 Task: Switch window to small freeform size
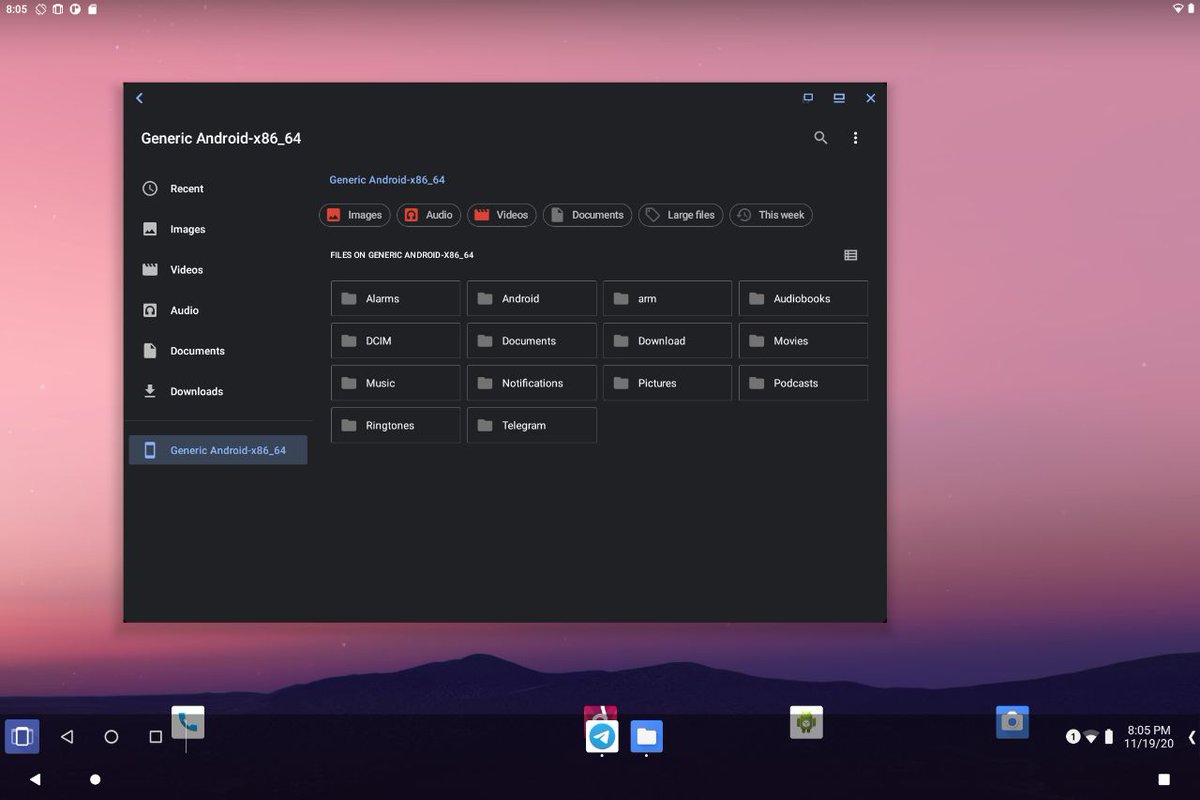point(808,98)
